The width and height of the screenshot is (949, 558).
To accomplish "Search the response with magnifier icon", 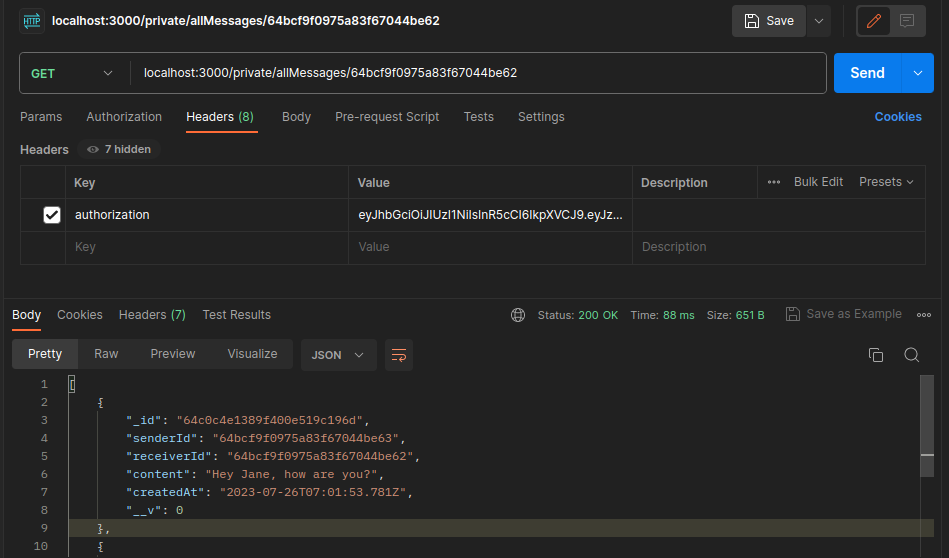I will 911,355.
